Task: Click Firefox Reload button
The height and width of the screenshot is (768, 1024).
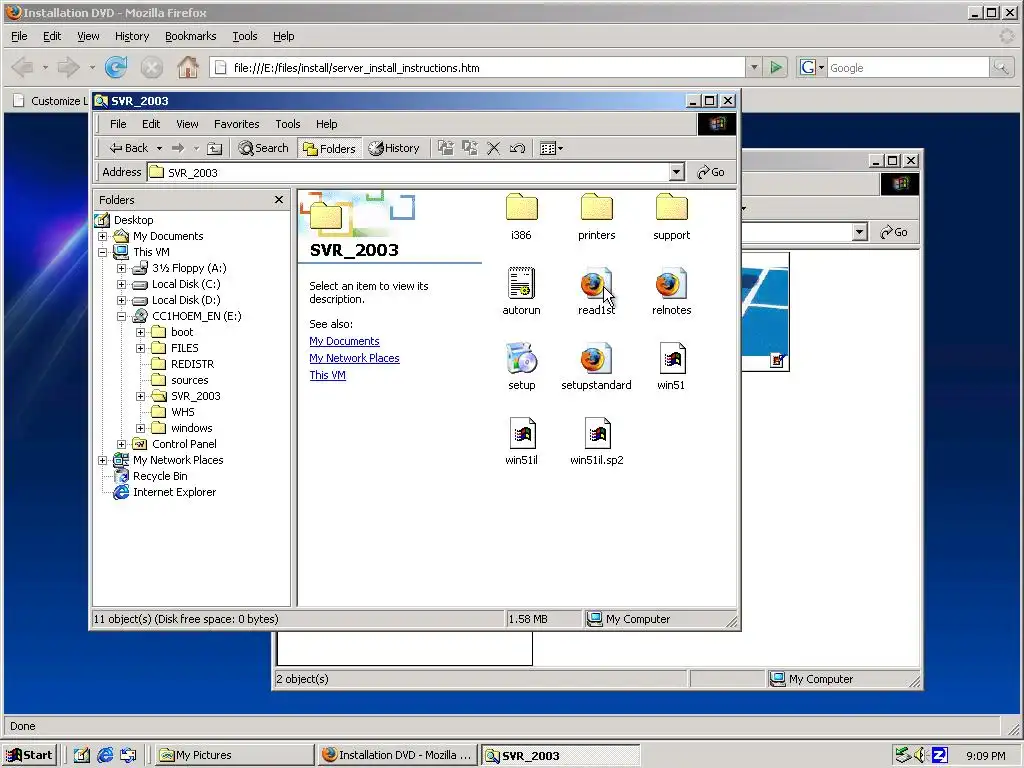Action: pyautogui.click(x=116, y=67)
